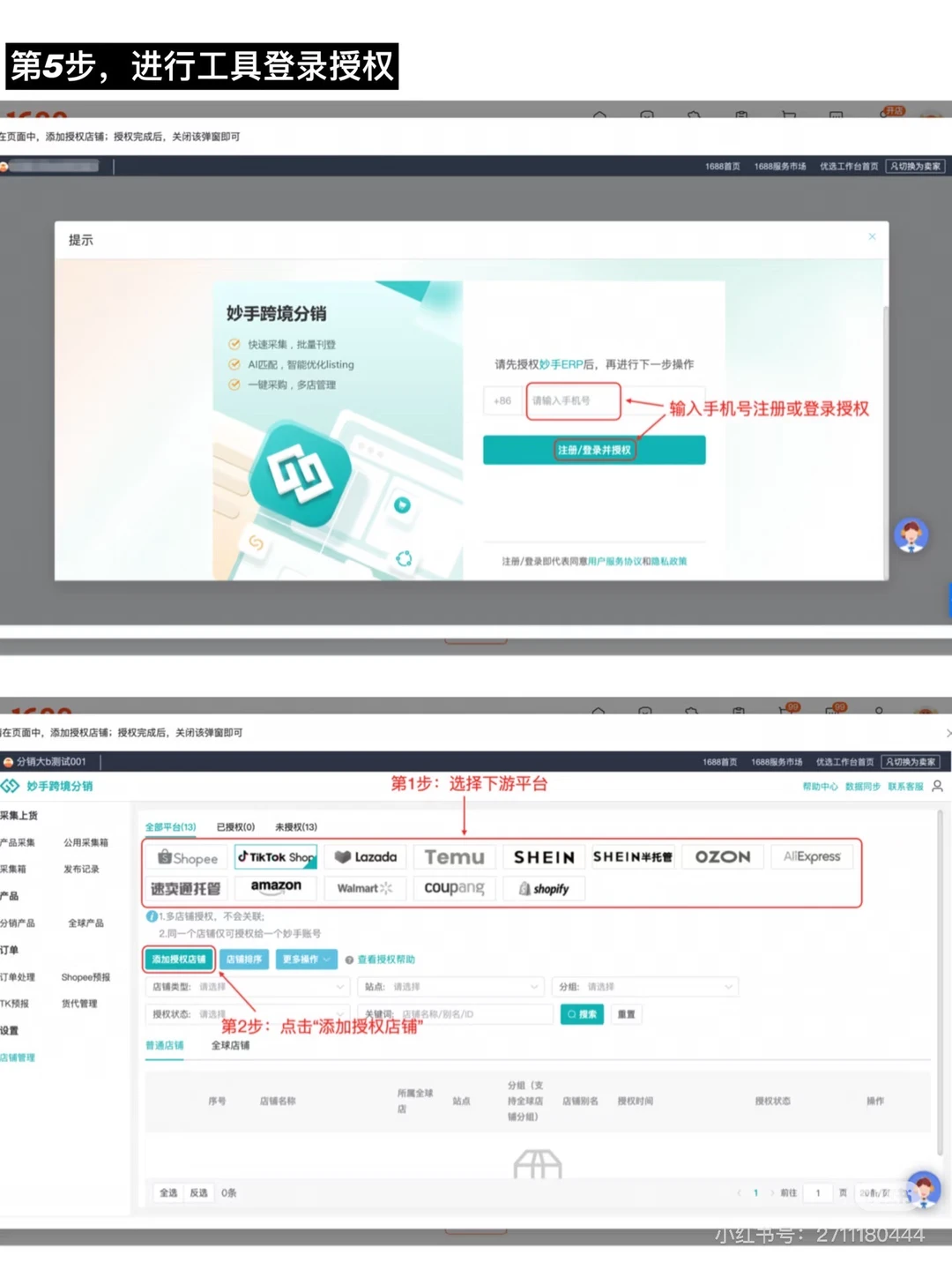952x1270 pixels.
Task: Open 发布记录 in the sidebar
Action: (81, 869)
